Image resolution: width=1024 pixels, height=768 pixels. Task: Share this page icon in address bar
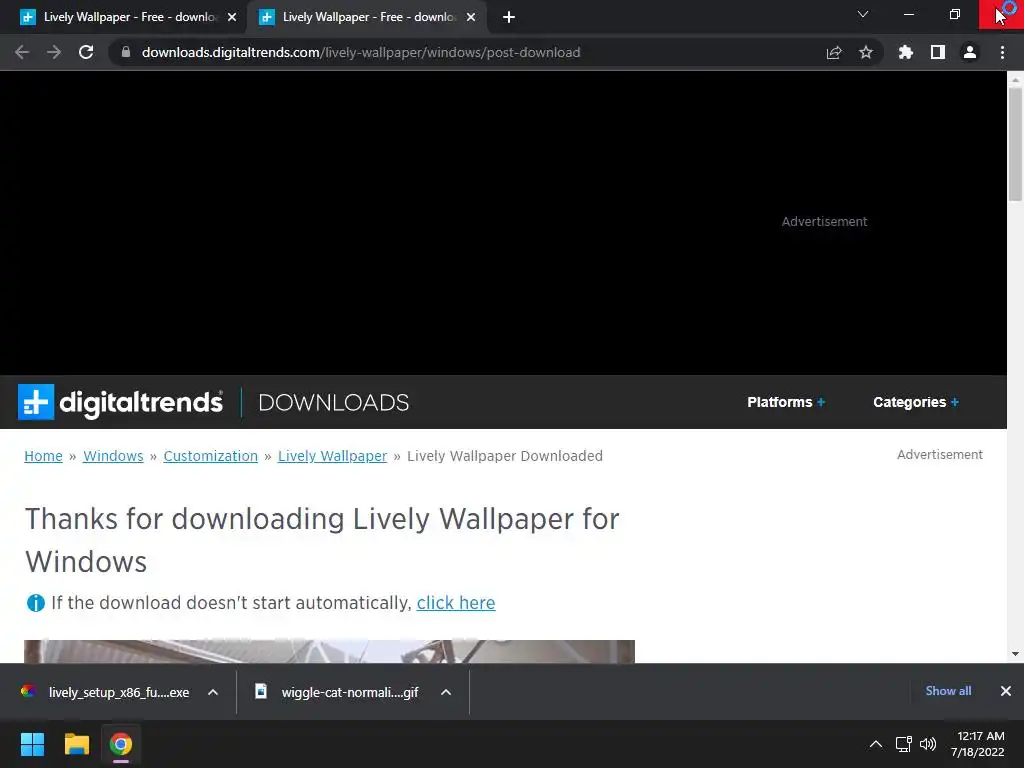834,52
